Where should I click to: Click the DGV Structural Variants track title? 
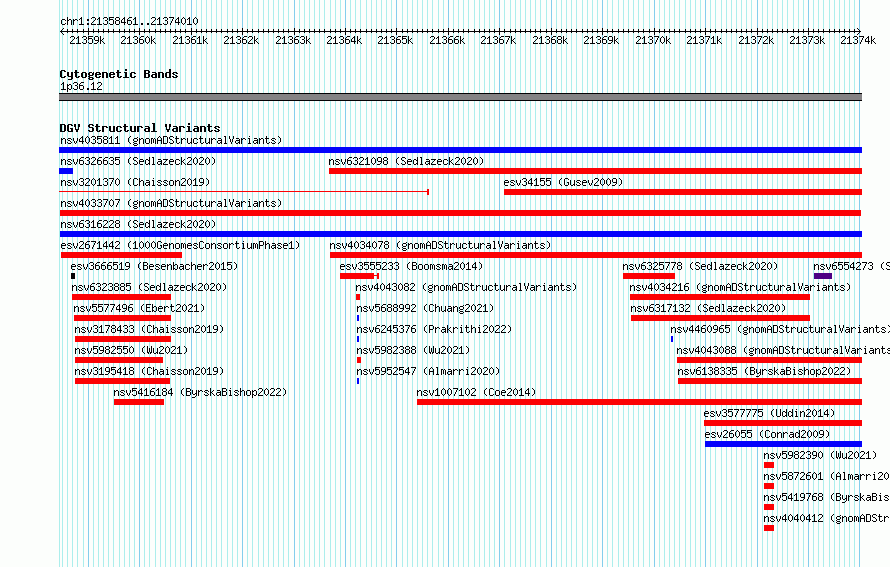click(x=140, y=128)
